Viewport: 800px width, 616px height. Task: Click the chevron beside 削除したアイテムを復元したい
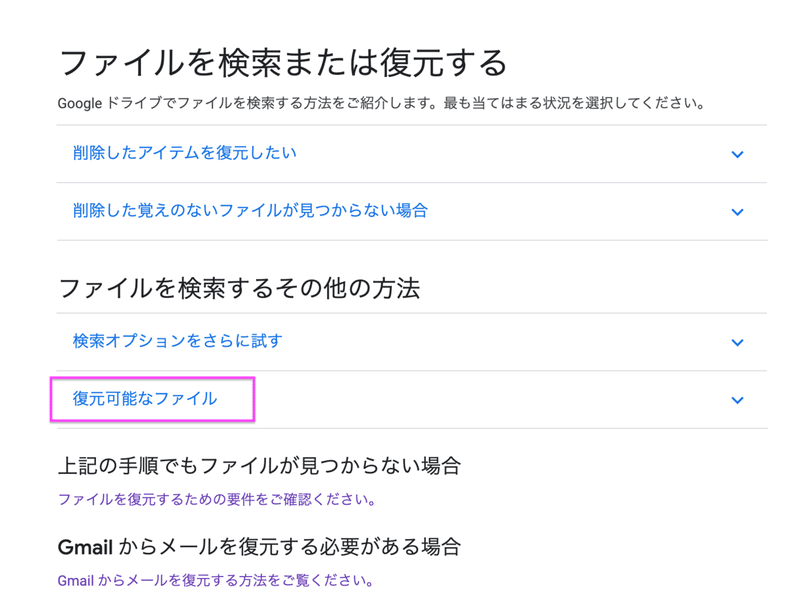click(737, 155)
